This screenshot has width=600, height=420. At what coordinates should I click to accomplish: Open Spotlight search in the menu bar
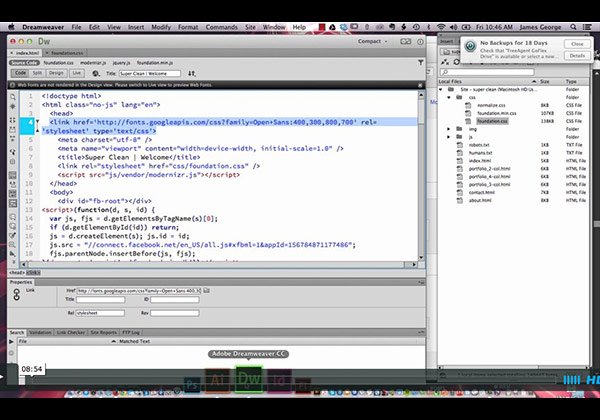click(x=573, y=27)
